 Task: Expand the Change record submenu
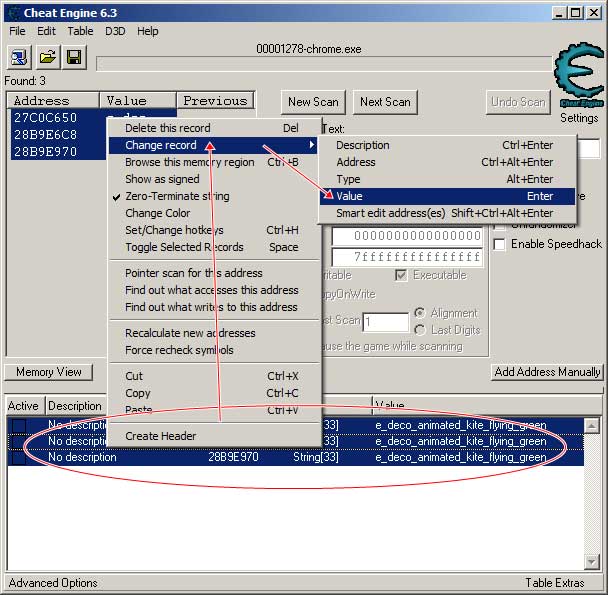pos(212,145)
